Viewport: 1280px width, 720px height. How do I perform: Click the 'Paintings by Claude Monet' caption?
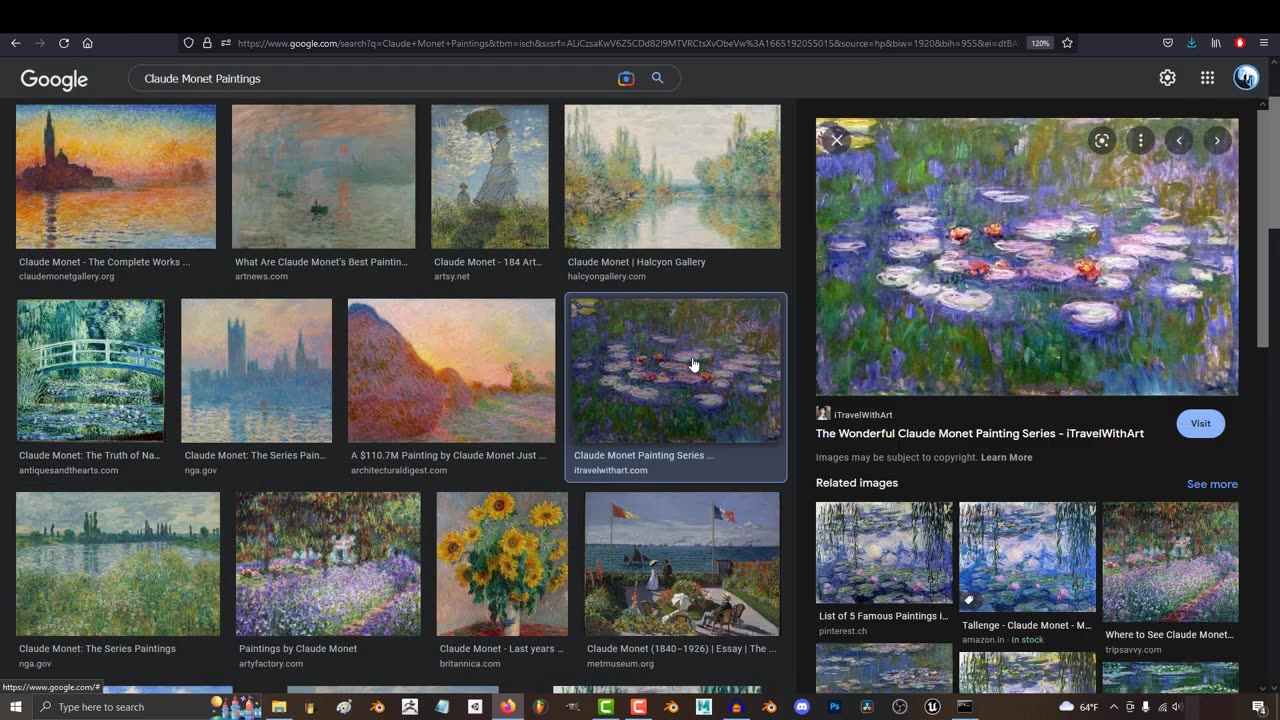click(297, 649)
